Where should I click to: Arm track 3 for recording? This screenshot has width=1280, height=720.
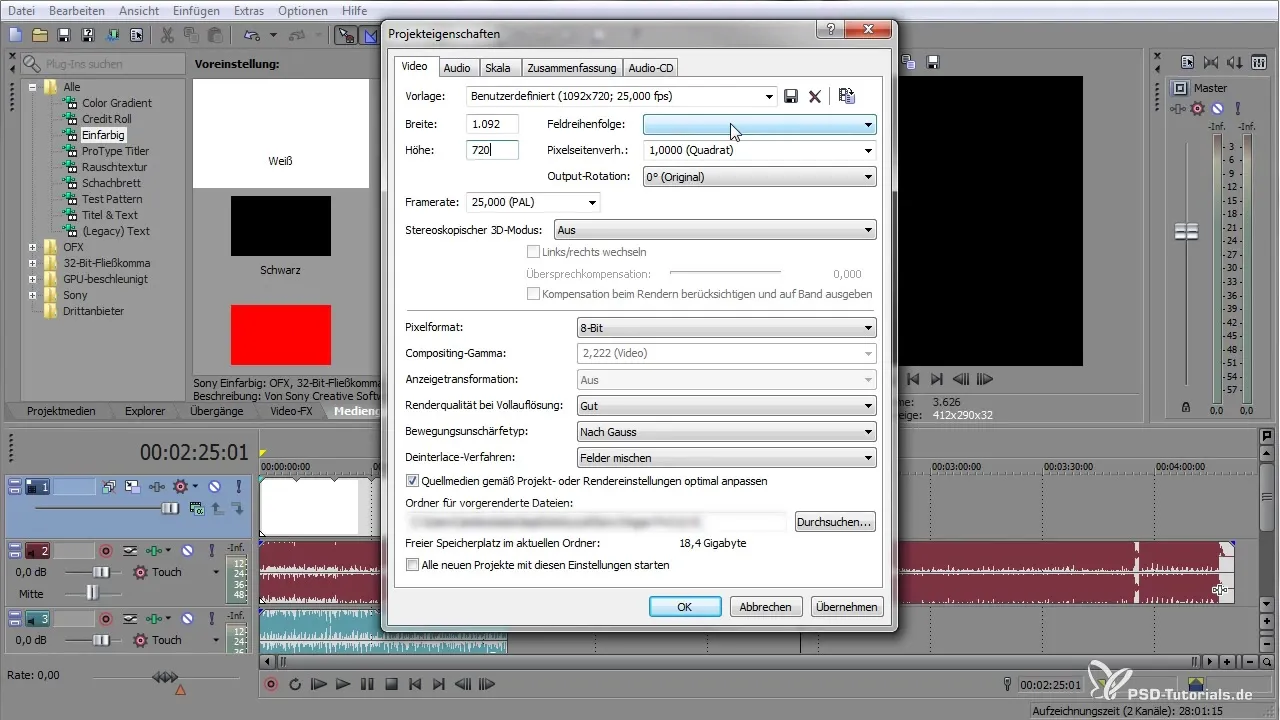pyautogui.click(x=104, y=619)
